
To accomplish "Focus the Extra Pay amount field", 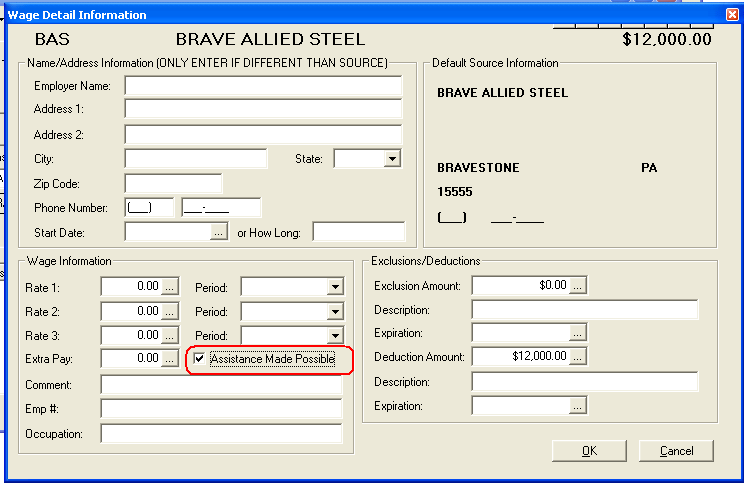I will (131, 359).
